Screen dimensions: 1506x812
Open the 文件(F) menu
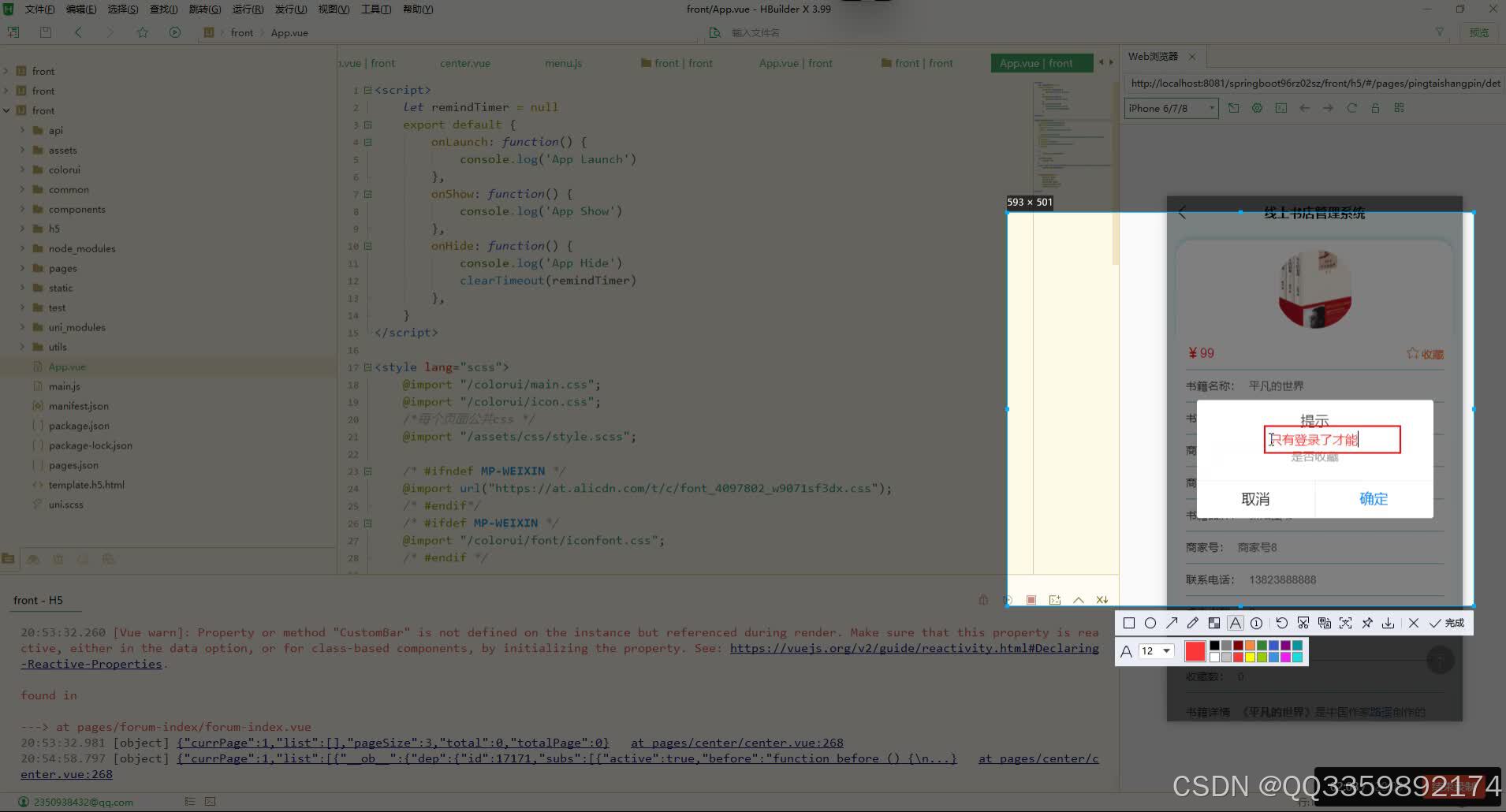pos(39,9)
